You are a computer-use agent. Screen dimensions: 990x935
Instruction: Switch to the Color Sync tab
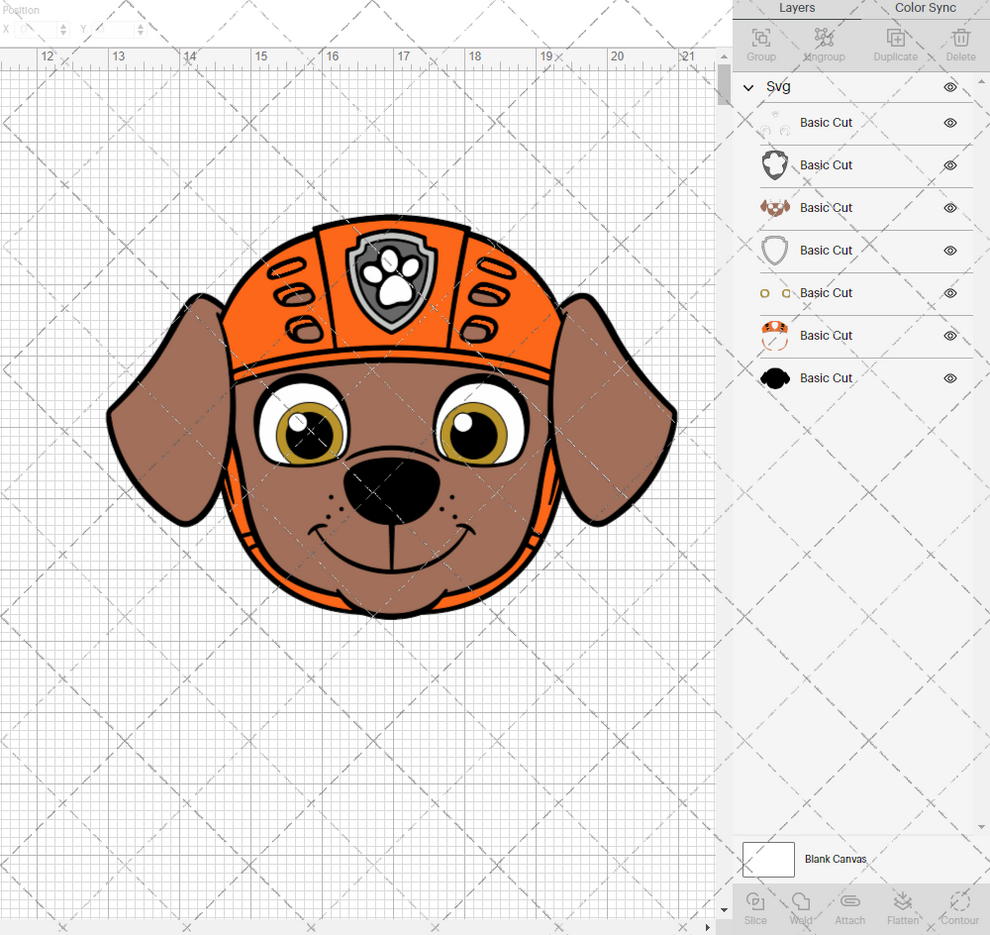[x=923, y=8]
